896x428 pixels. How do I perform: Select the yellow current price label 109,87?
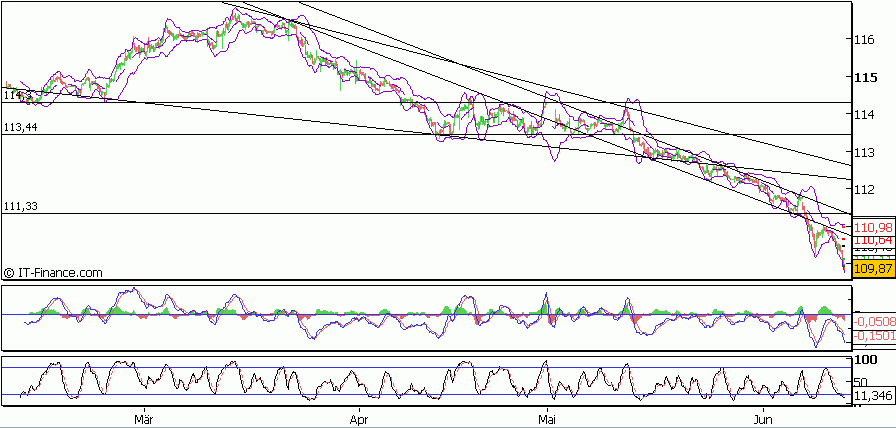point(874,268)
